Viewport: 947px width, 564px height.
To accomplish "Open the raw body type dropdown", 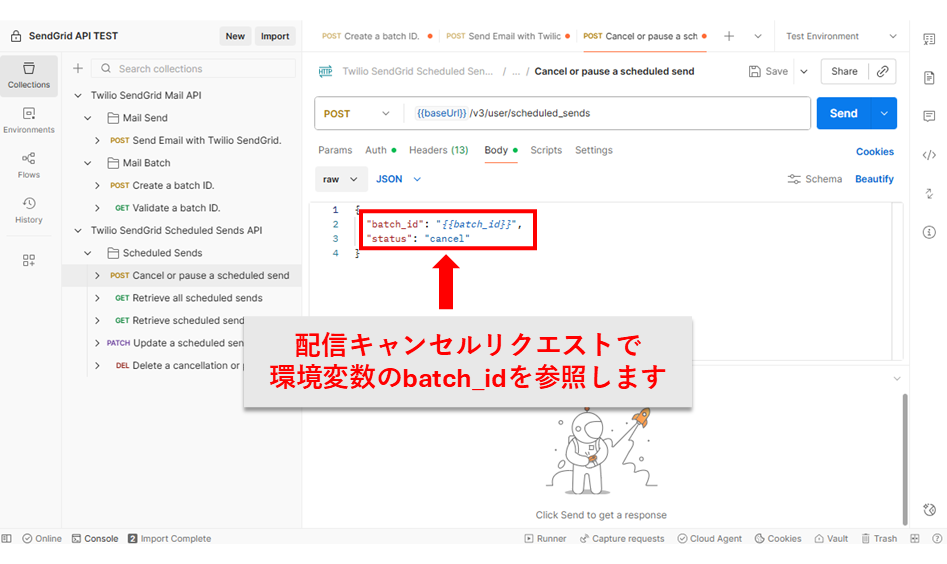I will [x=341, y=179].
